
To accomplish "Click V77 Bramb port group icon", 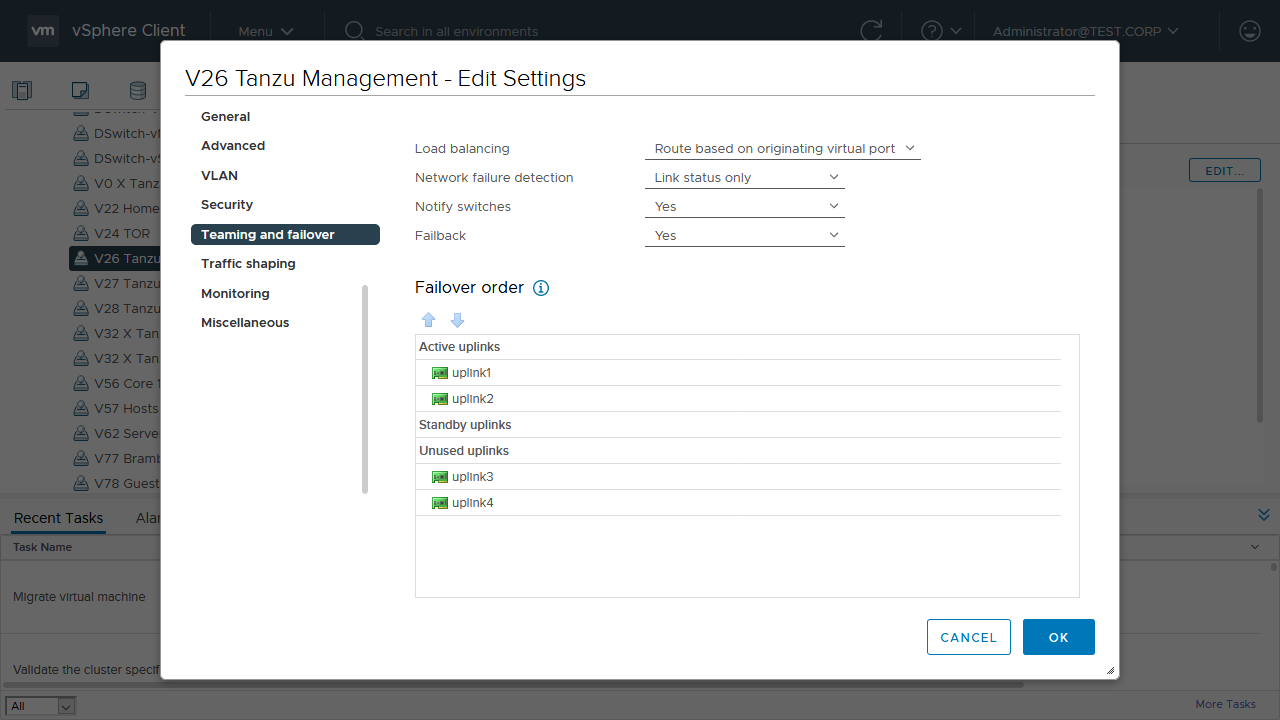I will (x=82, y=459).
